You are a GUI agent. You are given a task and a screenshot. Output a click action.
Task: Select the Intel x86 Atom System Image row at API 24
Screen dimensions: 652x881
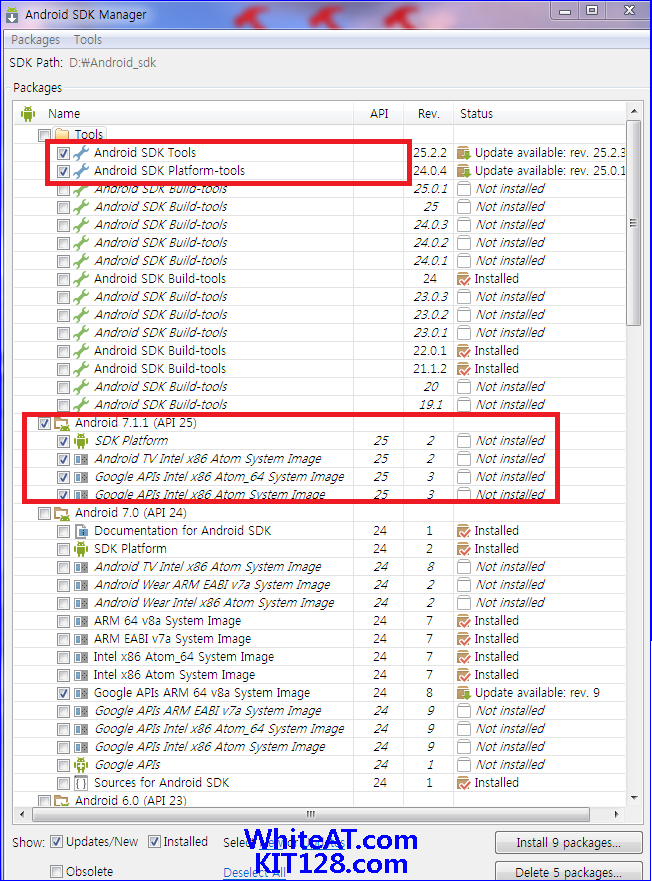pyautogui.click(x=319, y=675)
